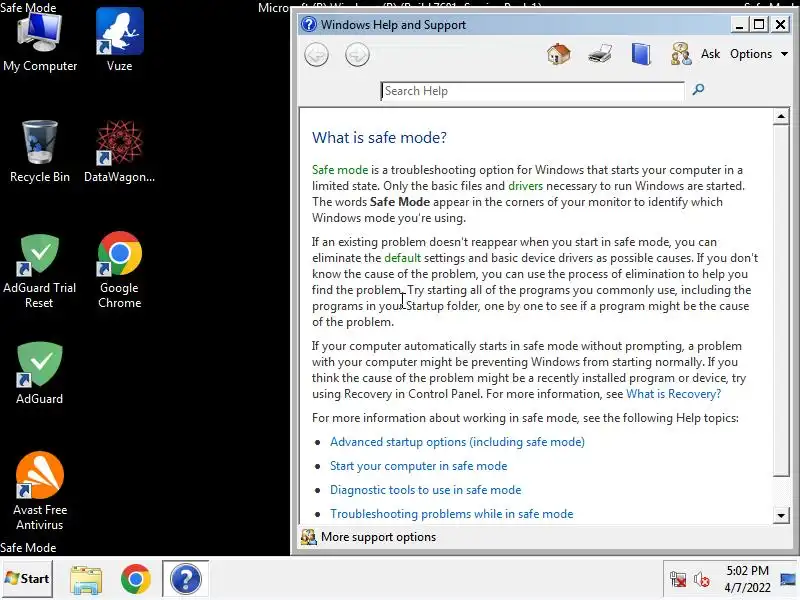Print the current help topic

point(599,54)
